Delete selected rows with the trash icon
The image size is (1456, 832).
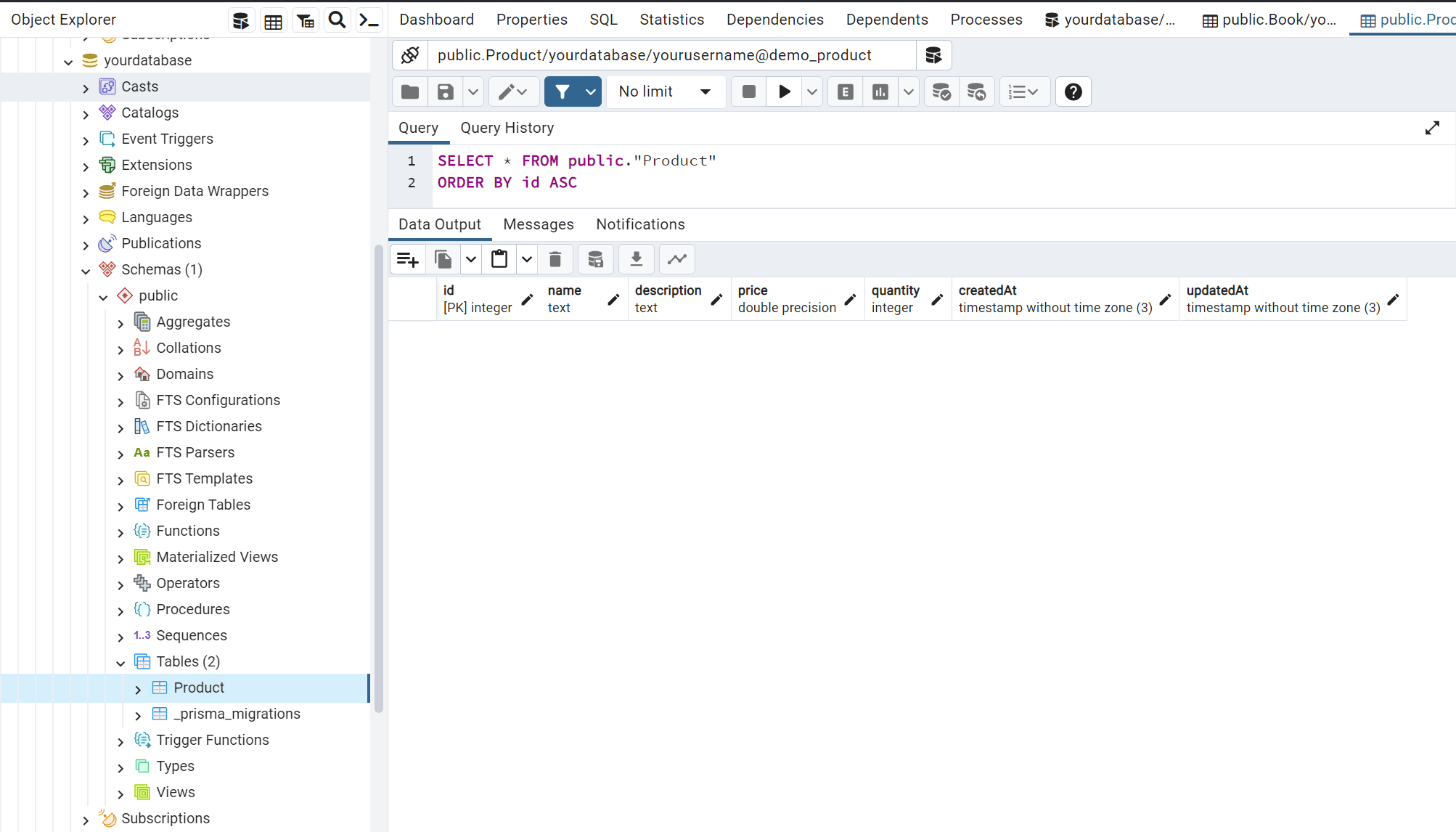tap(555, 259)
